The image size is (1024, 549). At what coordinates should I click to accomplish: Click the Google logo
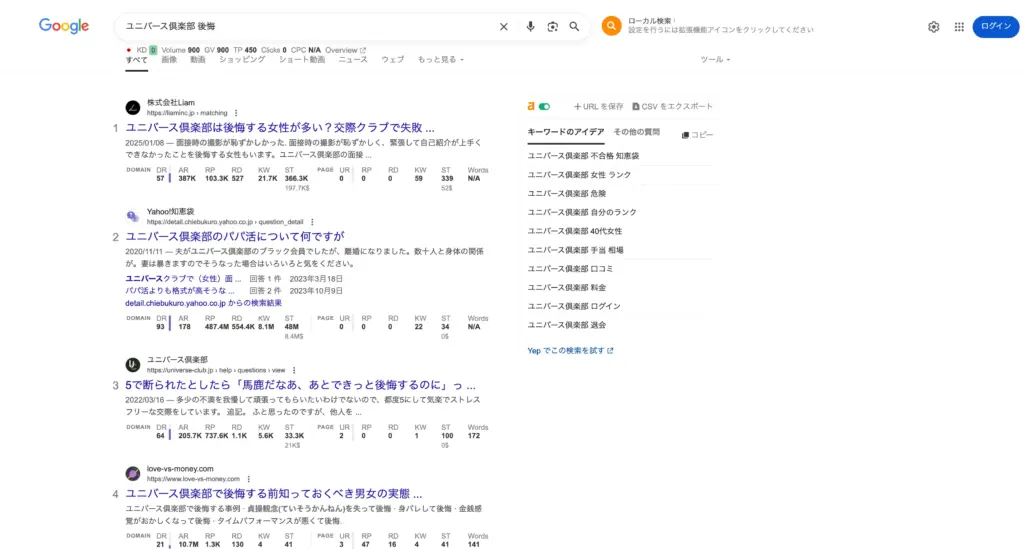(64, 25)
